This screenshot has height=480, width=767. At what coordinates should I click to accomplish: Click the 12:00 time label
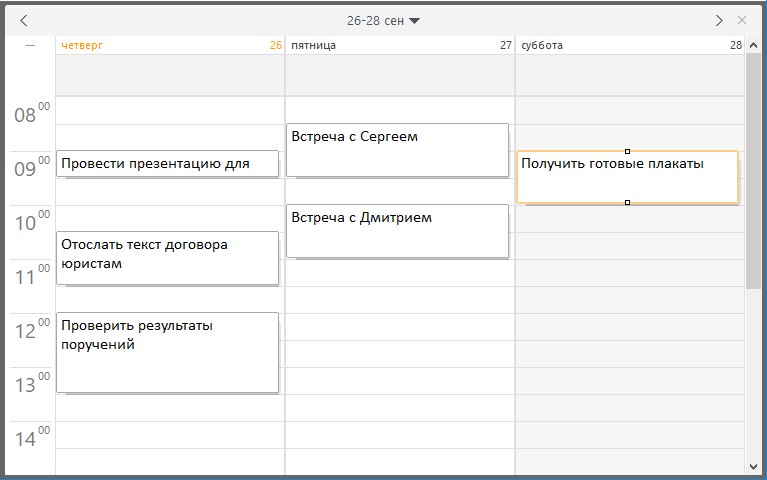pyautogui.click(x=32, y=330)
